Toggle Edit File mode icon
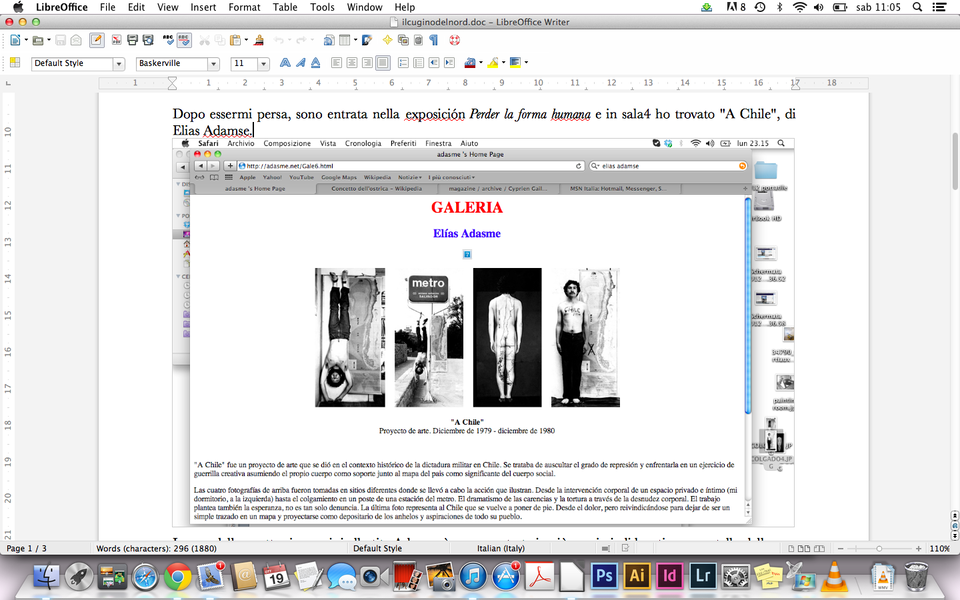The image size is (960, 600). 96,40
